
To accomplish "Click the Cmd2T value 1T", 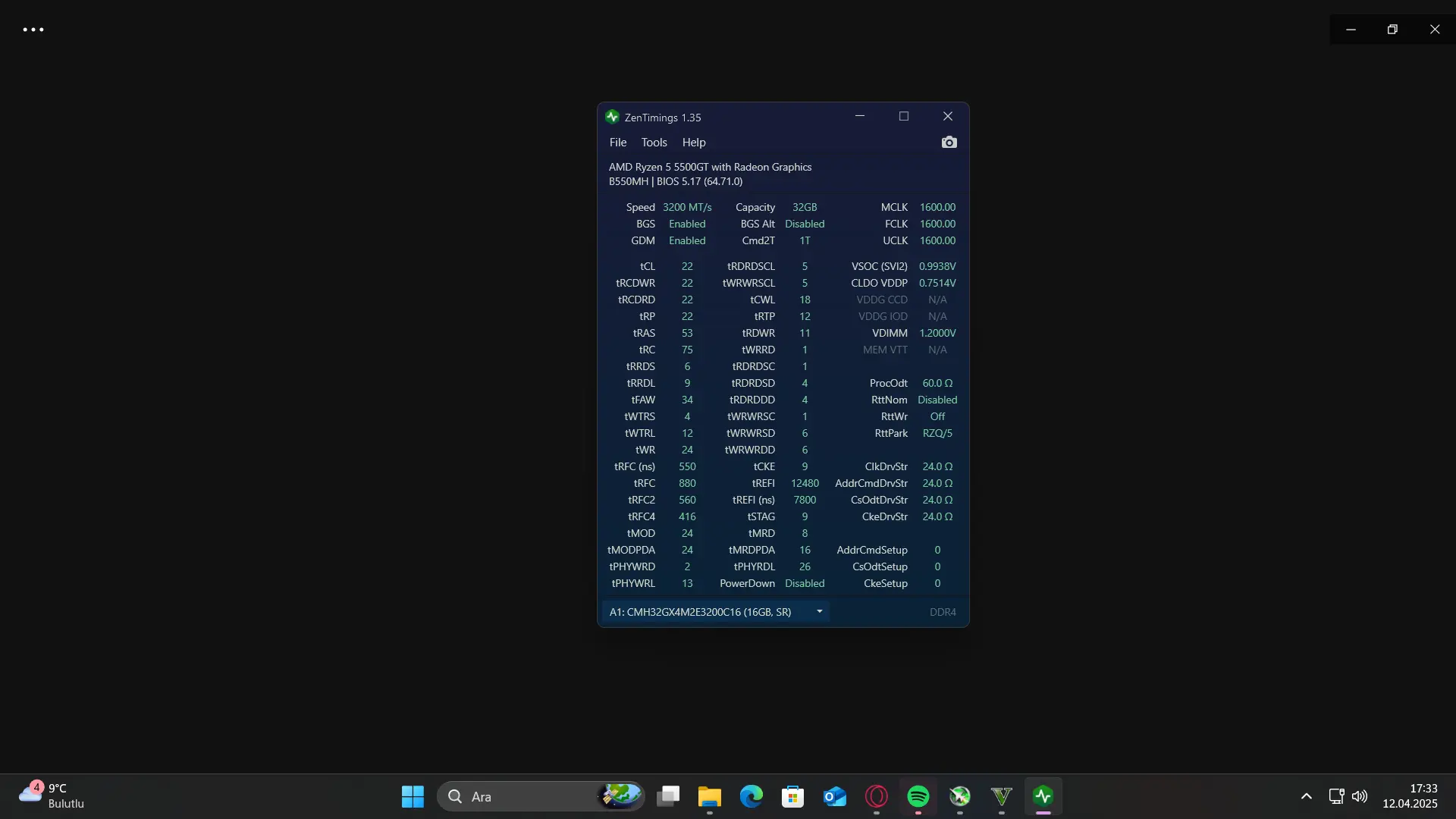I will pyautogui.click(x=805, y=240).
